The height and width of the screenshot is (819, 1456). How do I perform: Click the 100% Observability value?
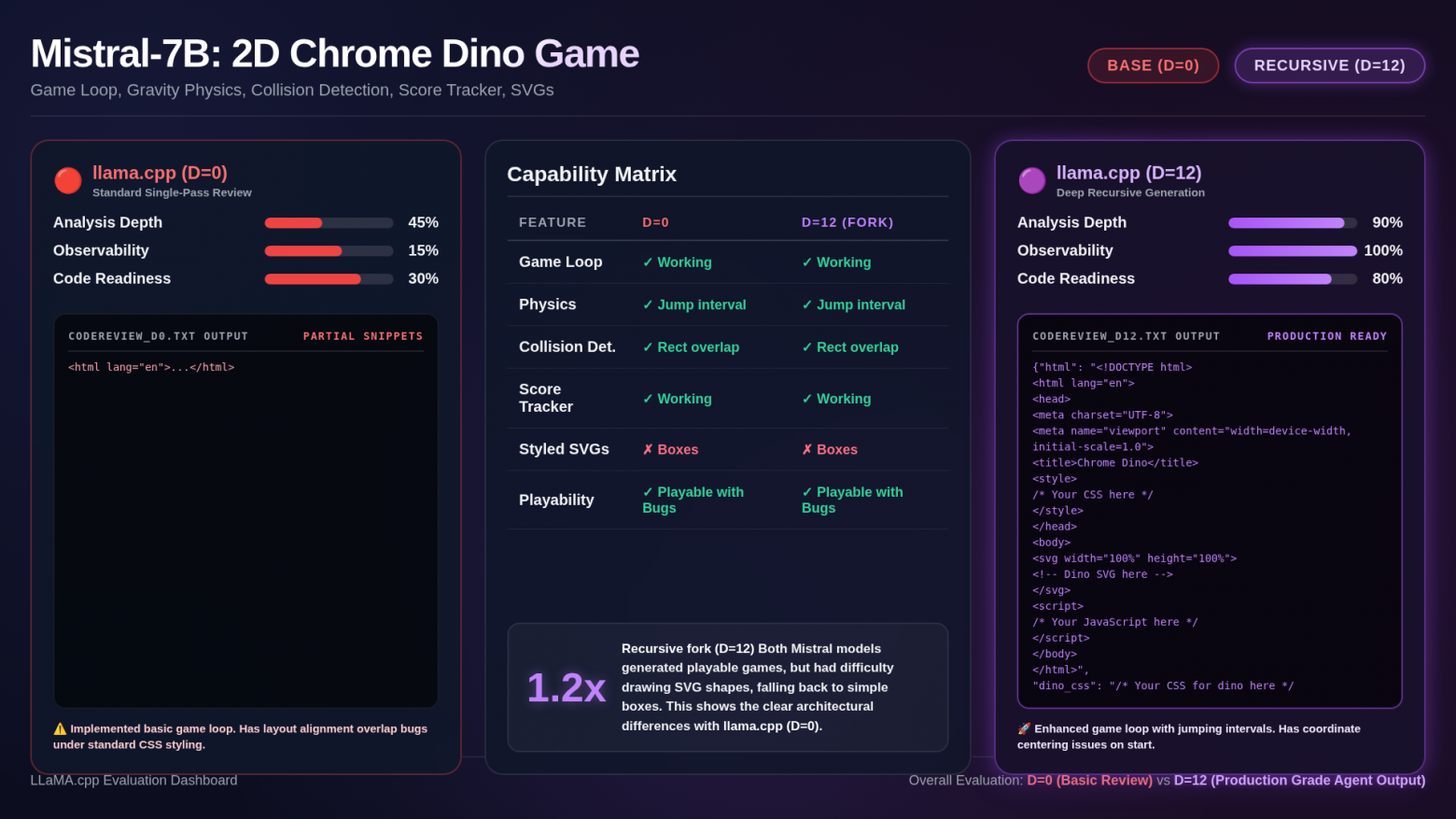[x=1383, y=251]
